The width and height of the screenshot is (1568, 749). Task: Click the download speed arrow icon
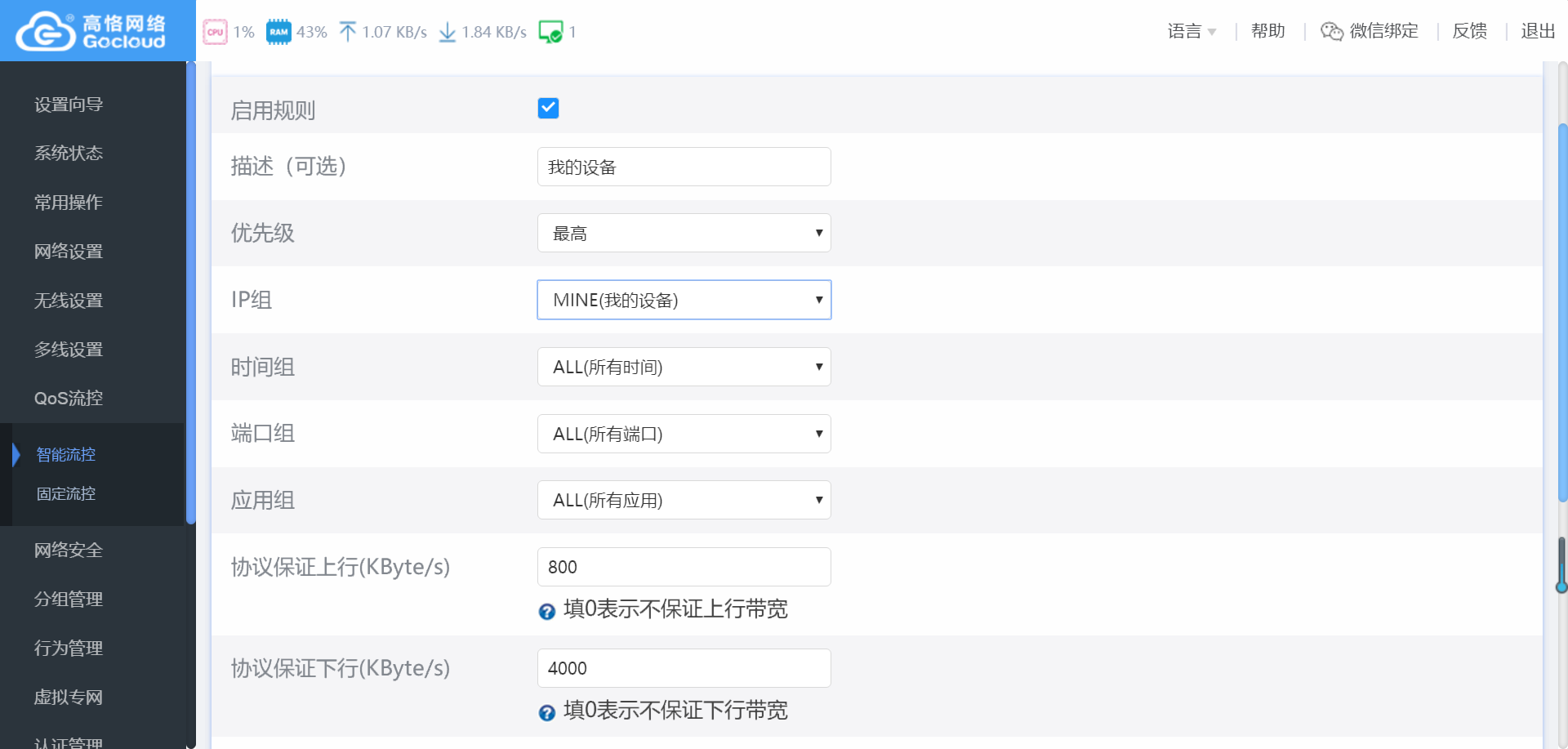[448, 32]
